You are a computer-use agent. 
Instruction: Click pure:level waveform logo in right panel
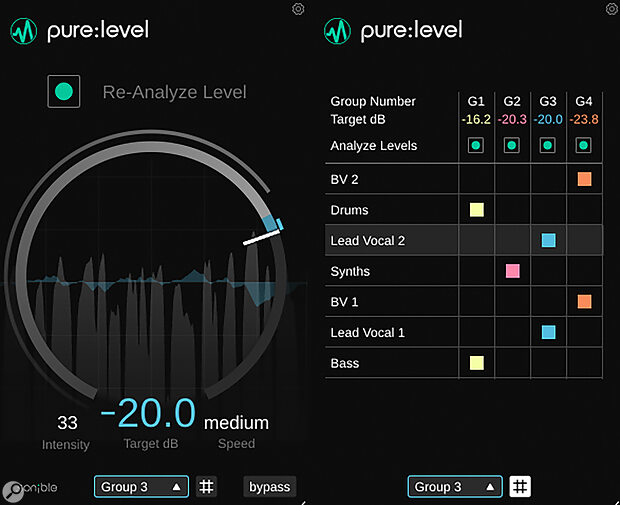coord(337,31)
